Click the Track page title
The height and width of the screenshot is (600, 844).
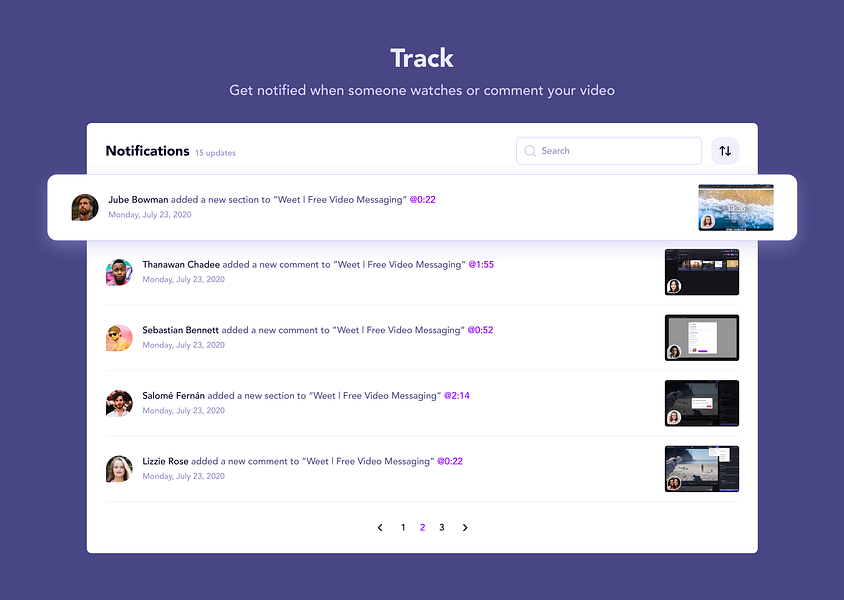pyautogui.click(x=422, y=58)
